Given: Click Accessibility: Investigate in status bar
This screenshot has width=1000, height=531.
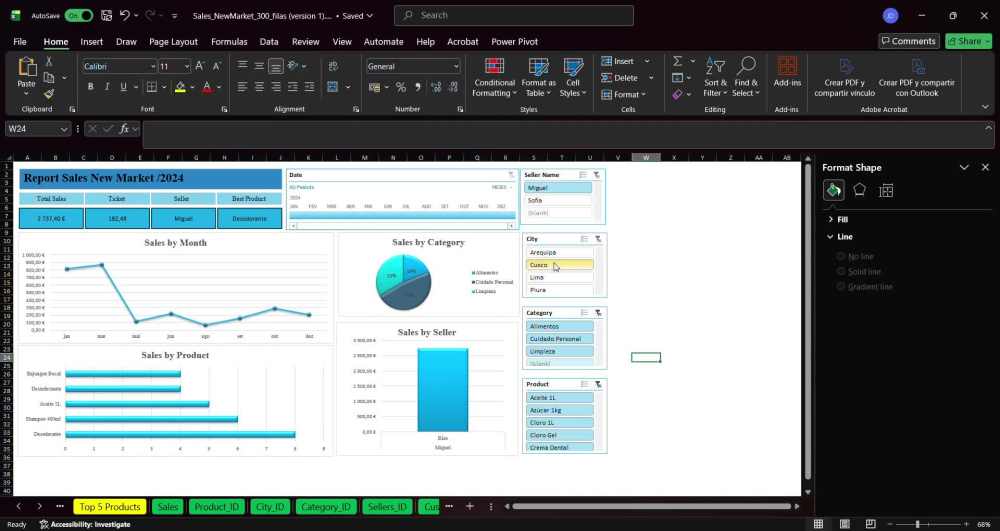Looking at the screenshot, I should coord(85,525).
